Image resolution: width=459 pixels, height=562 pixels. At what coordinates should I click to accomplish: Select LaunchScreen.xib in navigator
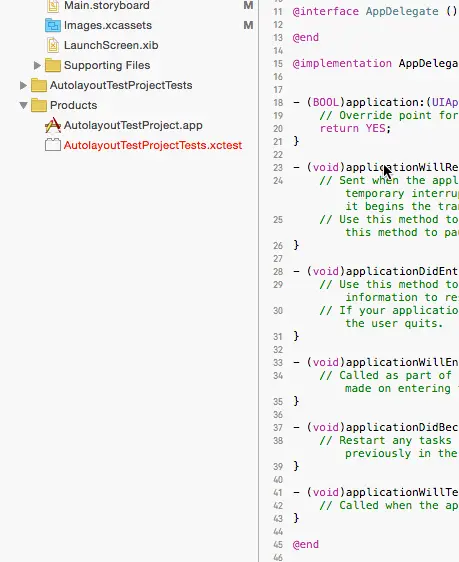111,46
